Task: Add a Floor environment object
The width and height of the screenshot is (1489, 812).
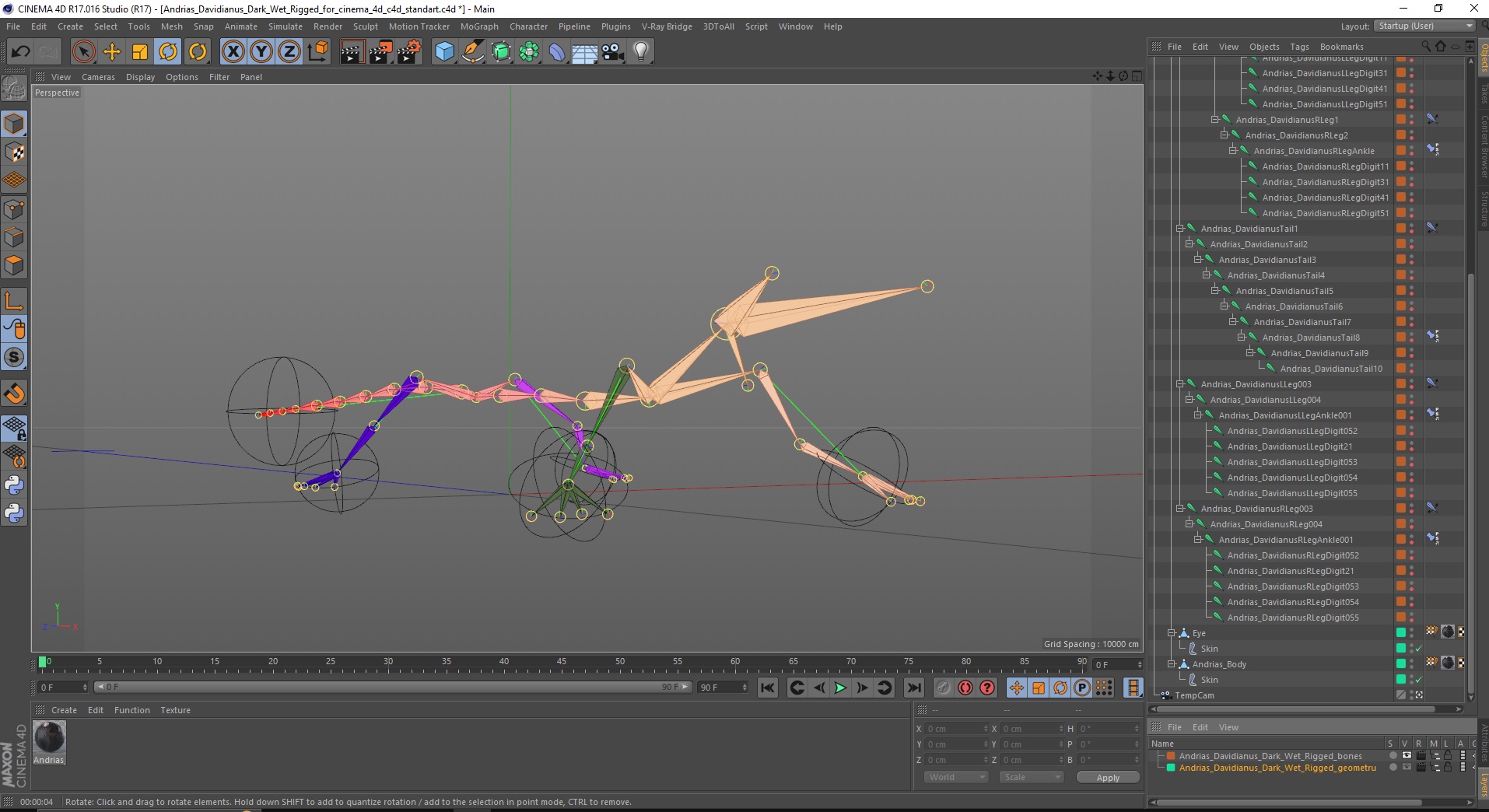Action: tap(584, 52)
